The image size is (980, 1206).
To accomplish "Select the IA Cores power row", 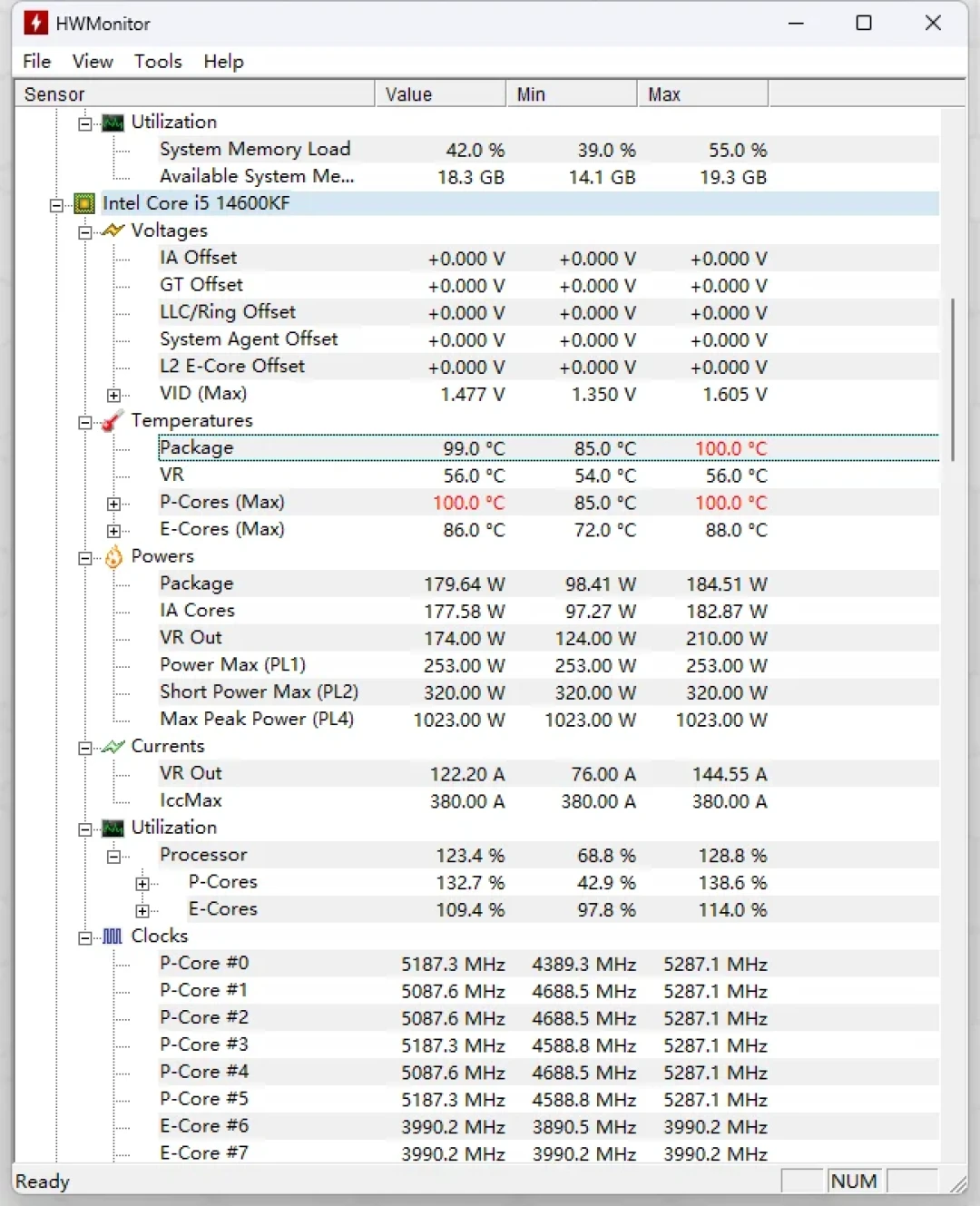I will 549,611.
